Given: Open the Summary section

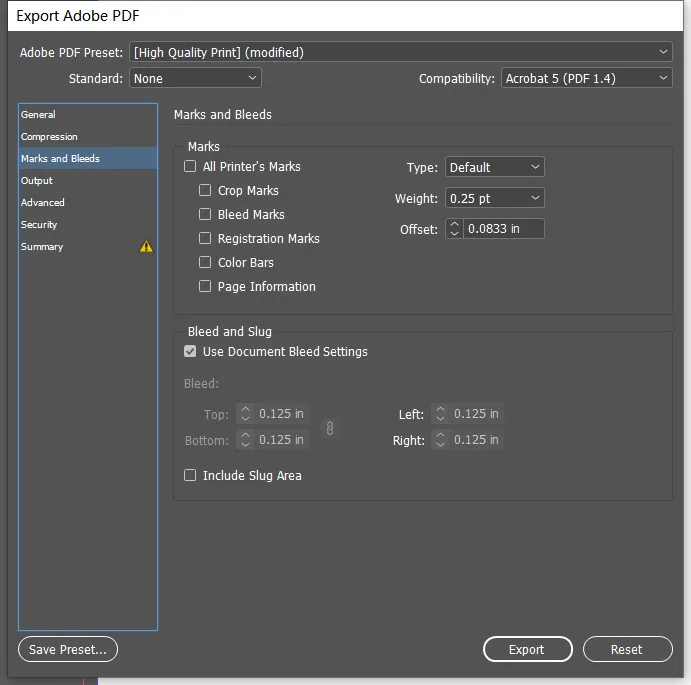Looking at the screenshot, I should [x=88, y=247].
